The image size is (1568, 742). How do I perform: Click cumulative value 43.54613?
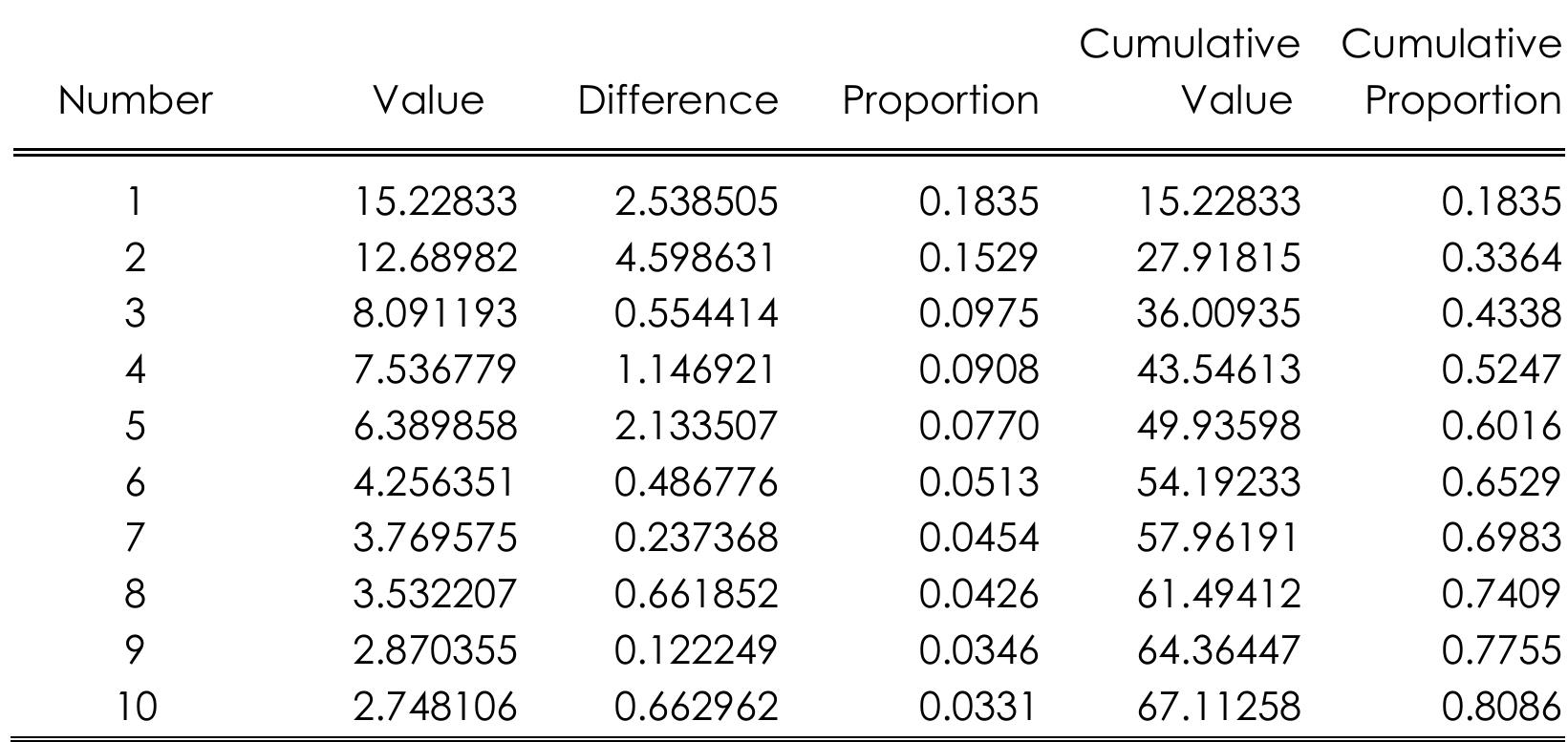(1218, 370)
